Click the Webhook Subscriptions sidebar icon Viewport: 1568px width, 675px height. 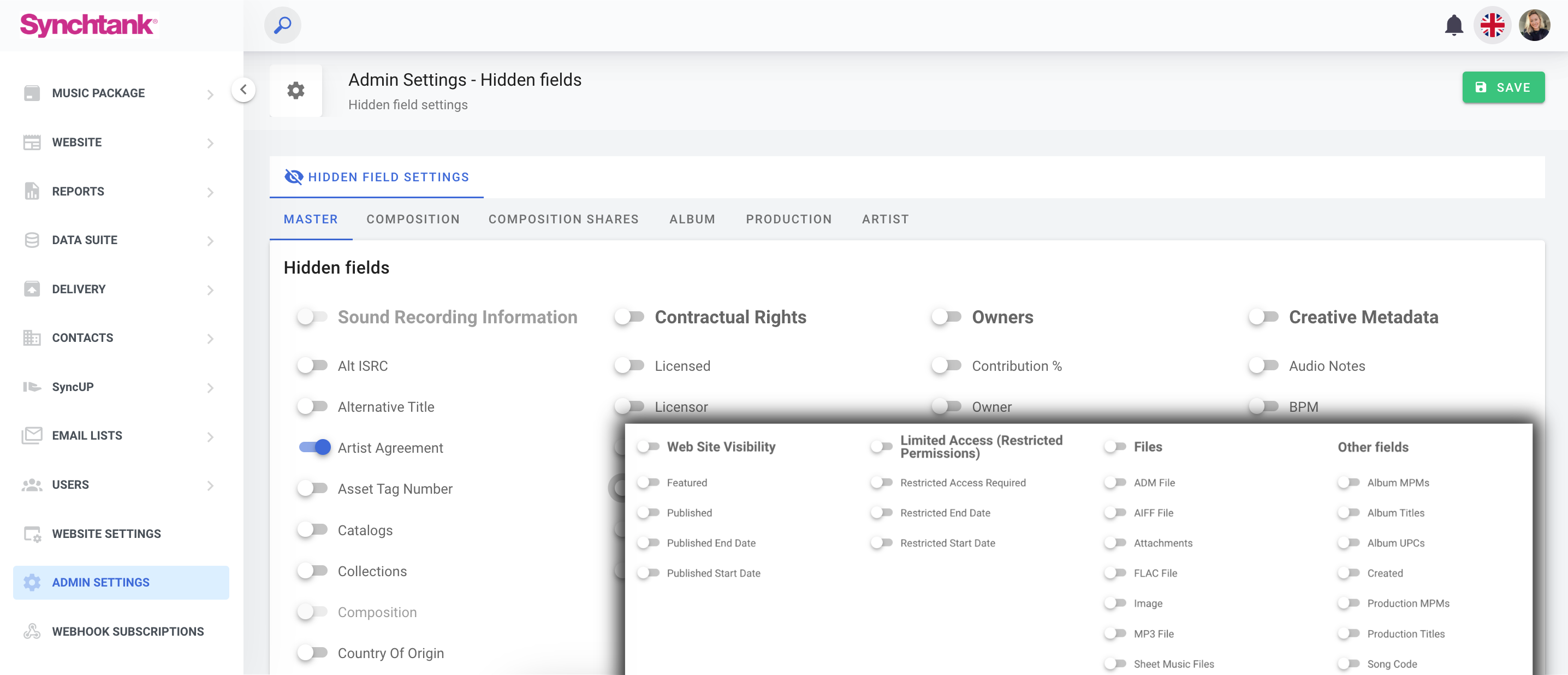coord(32,631)
